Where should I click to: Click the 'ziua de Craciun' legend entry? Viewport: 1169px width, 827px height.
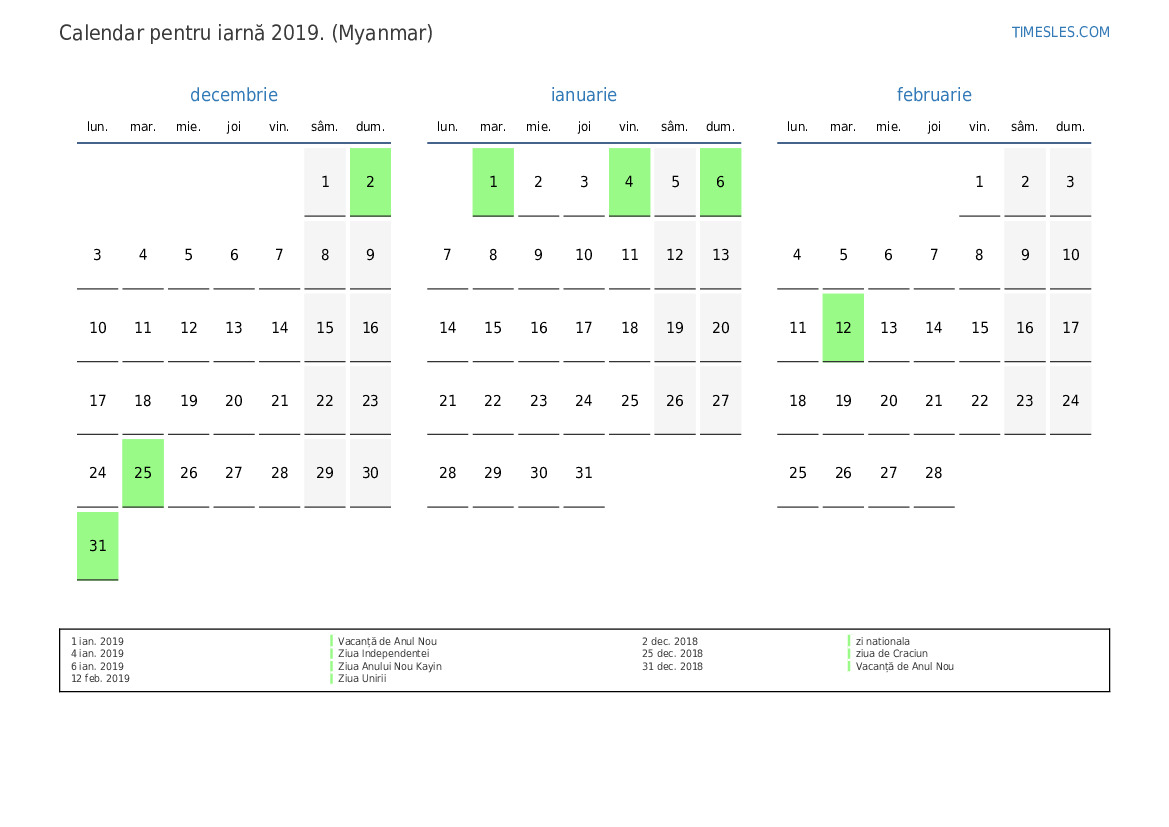coord(892,653)
